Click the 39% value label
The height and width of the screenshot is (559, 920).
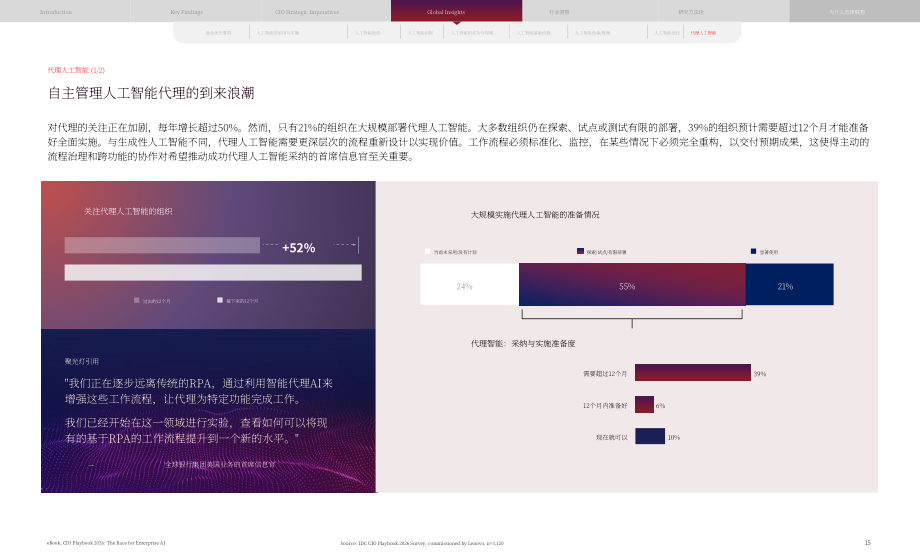pos(760,374)
